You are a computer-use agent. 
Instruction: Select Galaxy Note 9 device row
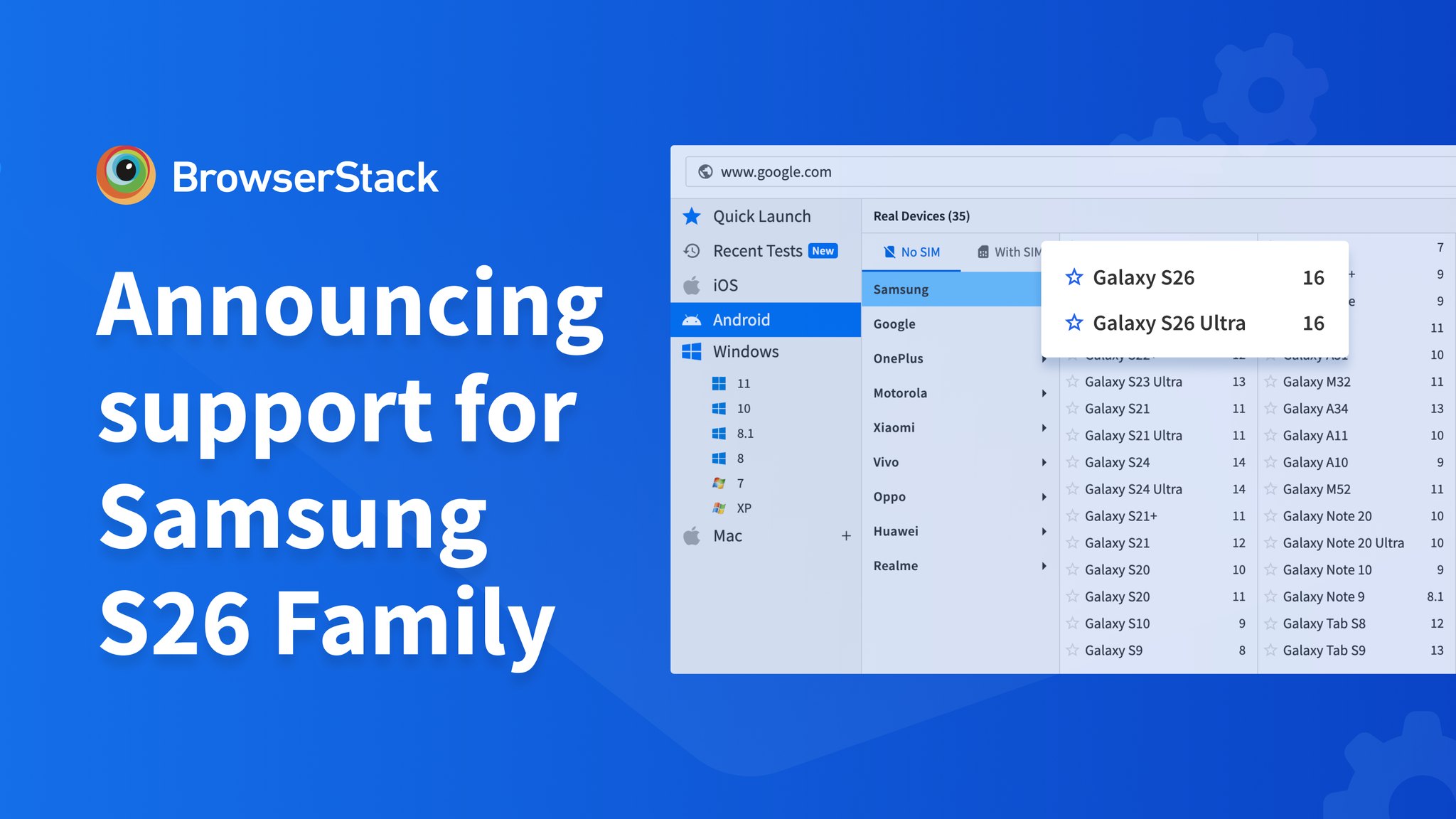[x=1356, y=596]
